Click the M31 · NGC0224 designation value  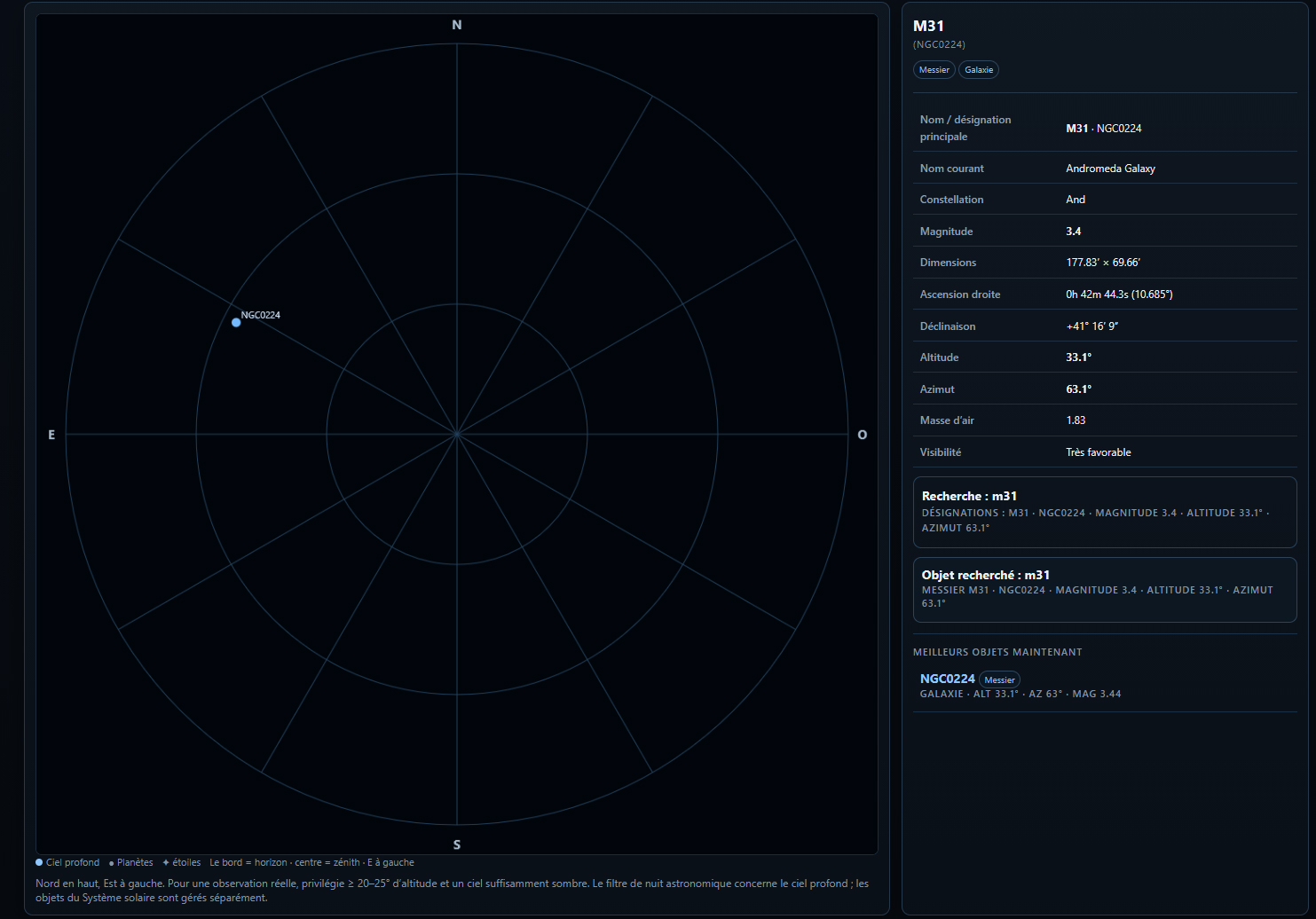tap(1104, 129)
